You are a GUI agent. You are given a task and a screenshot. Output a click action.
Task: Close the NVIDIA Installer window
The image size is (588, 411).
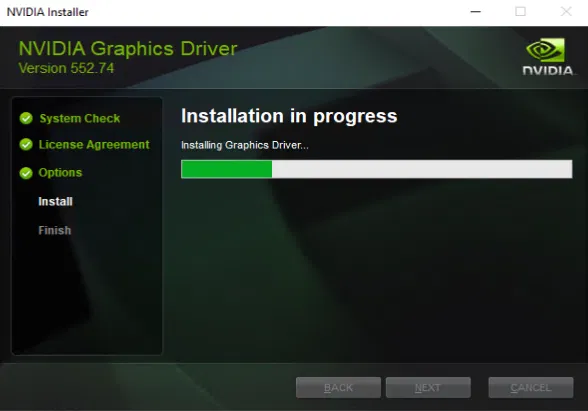tap(566, 12)
